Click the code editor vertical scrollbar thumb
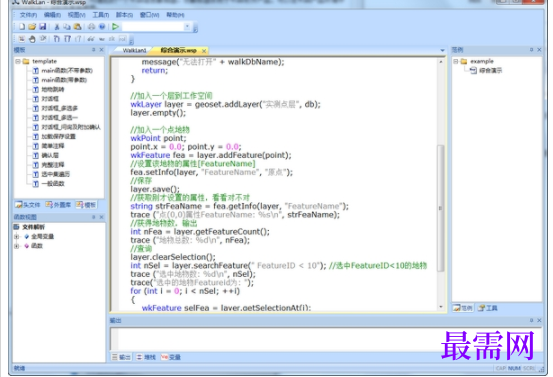The height and width of the screenshot is (377, 553). 440,208
